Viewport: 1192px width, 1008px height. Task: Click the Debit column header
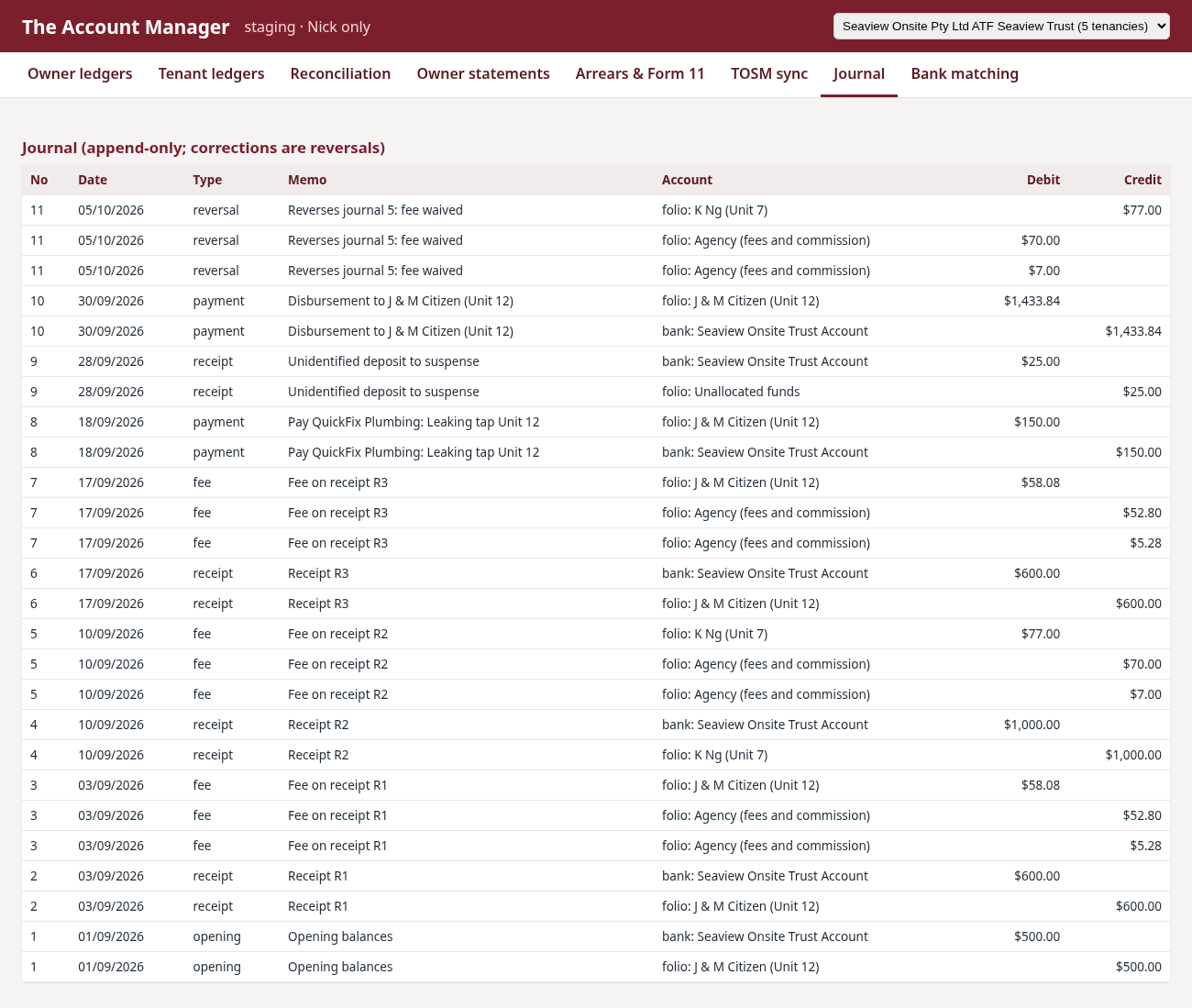pyautogui.click(x=1043, y=180)
